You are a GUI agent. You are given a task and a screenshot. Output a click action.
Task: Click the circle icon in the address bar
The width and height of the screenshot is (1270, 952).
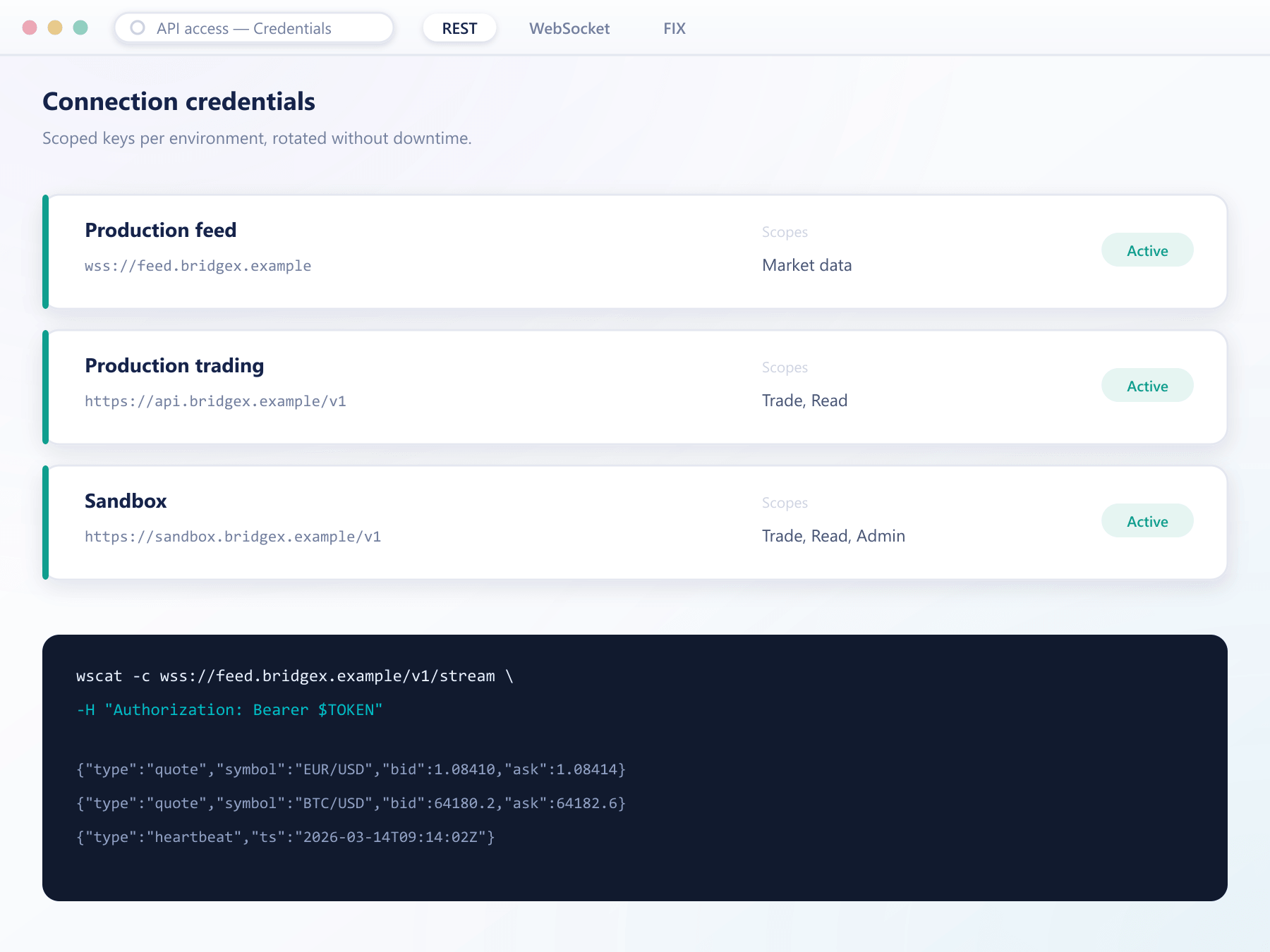(138, 28)
